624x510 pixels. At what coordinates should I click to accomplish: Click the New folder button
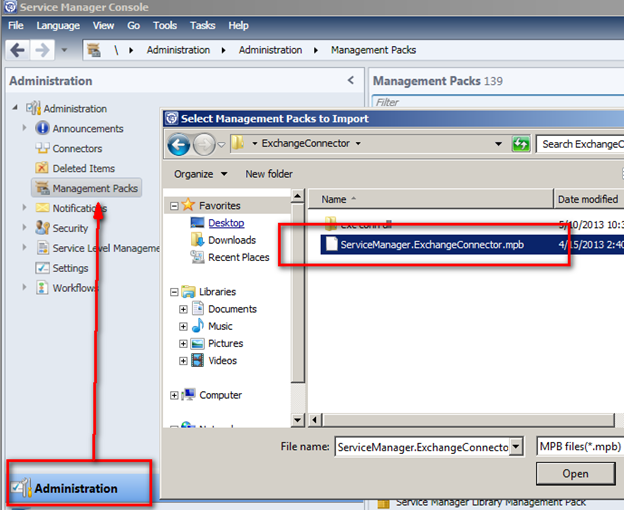click(x=269, y=174)
